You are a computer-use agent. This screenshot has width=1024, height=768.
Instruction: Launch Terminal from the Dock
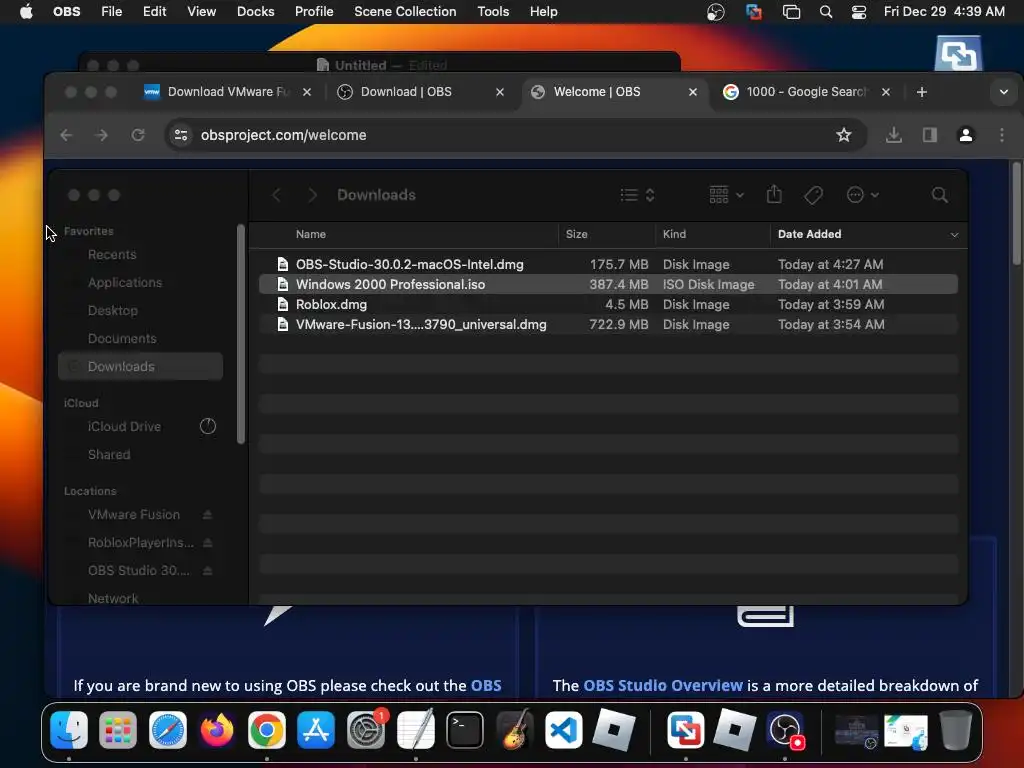click(x=464, y=729)
